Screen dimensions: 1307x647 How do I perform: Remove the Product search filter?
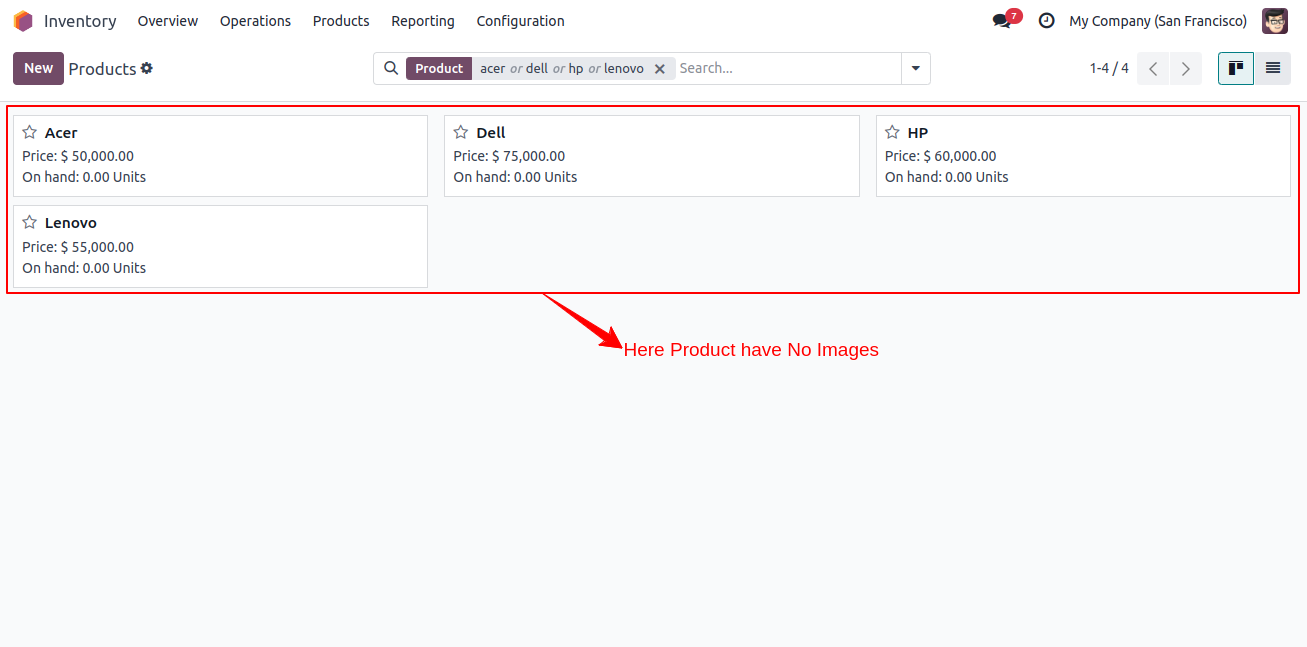coord(659,68)
